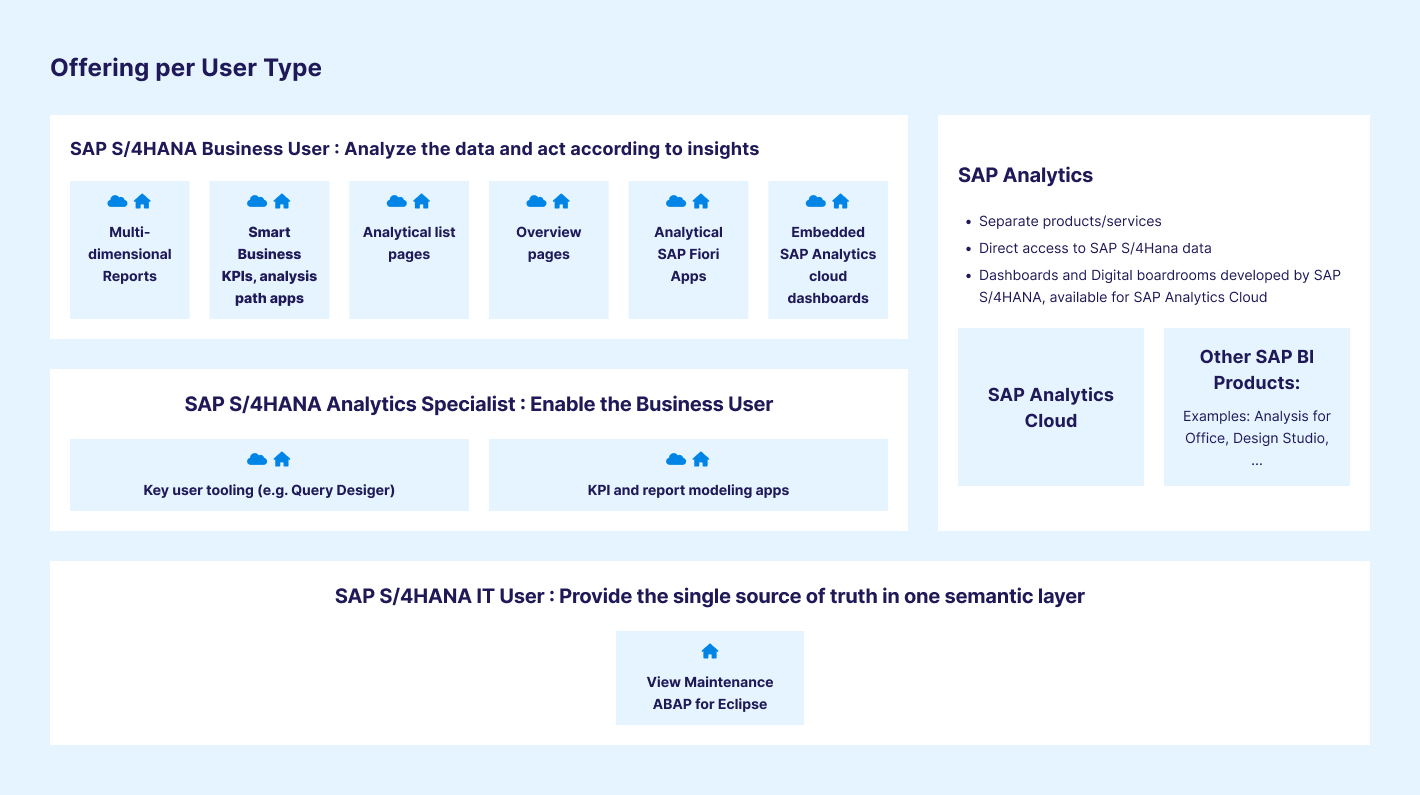
Task: Open the Other SAP BI Products tile
Action: click(1256, 407)
